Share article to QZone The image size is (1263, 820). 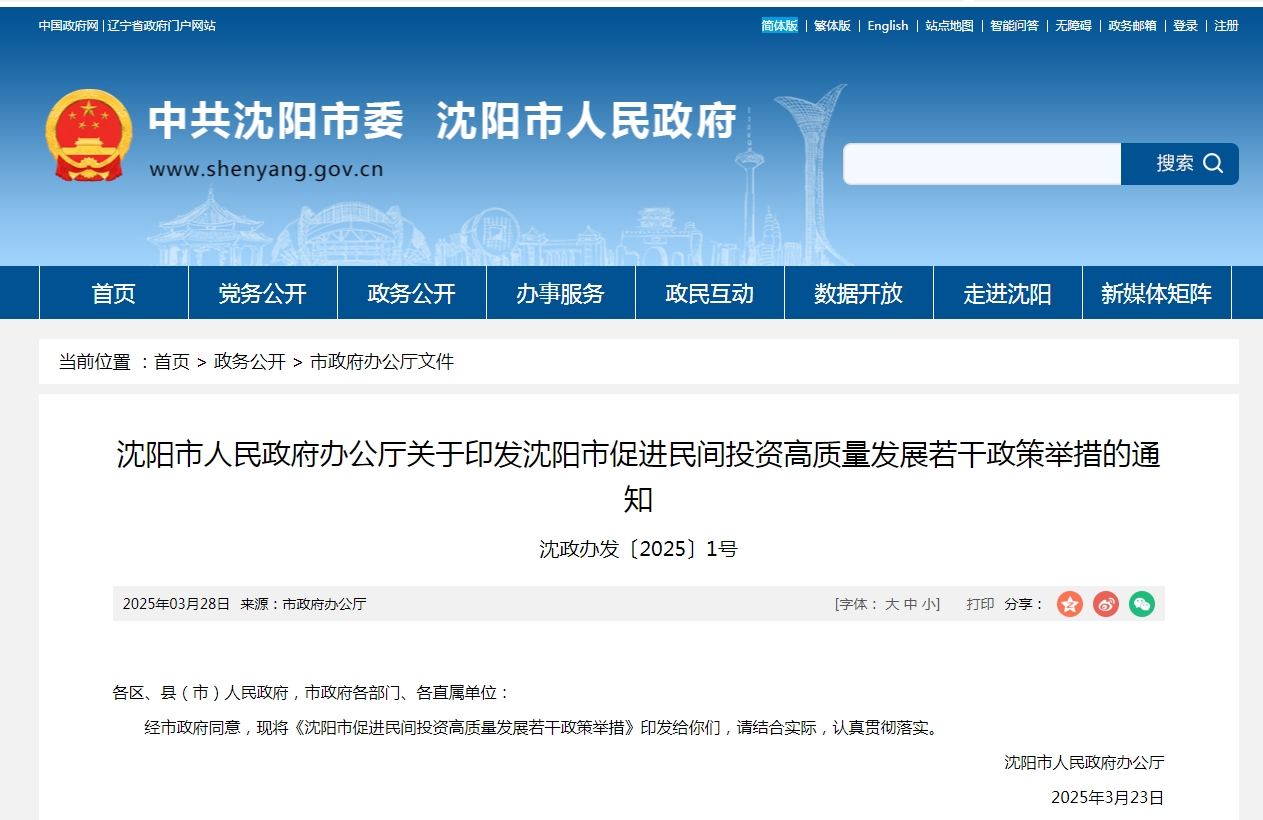tap(1070, 604)
